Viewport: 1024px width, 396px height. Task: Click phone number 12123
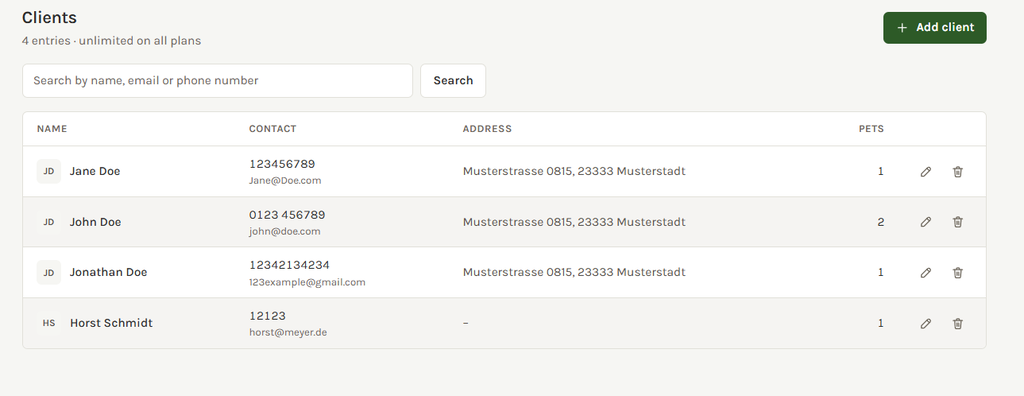tap(267, 316)
